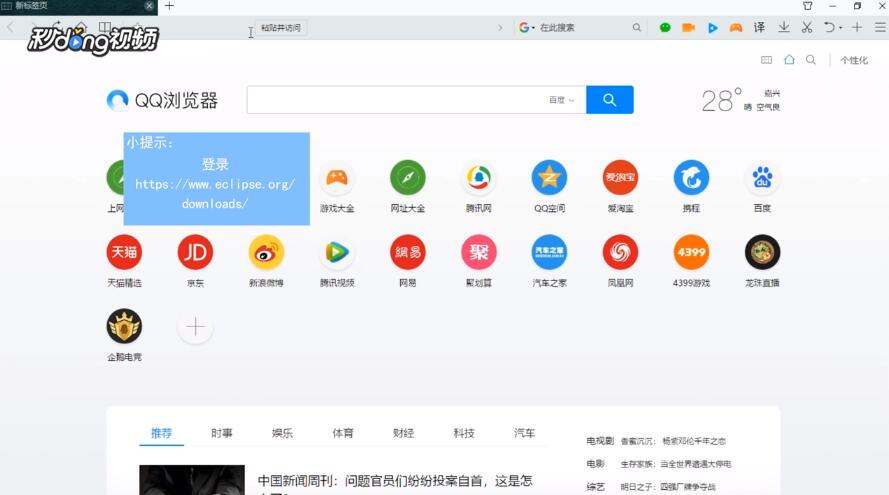Close the 新标签页 tab
The width and height of the screenshot is (889, 495).
(149, 6)
